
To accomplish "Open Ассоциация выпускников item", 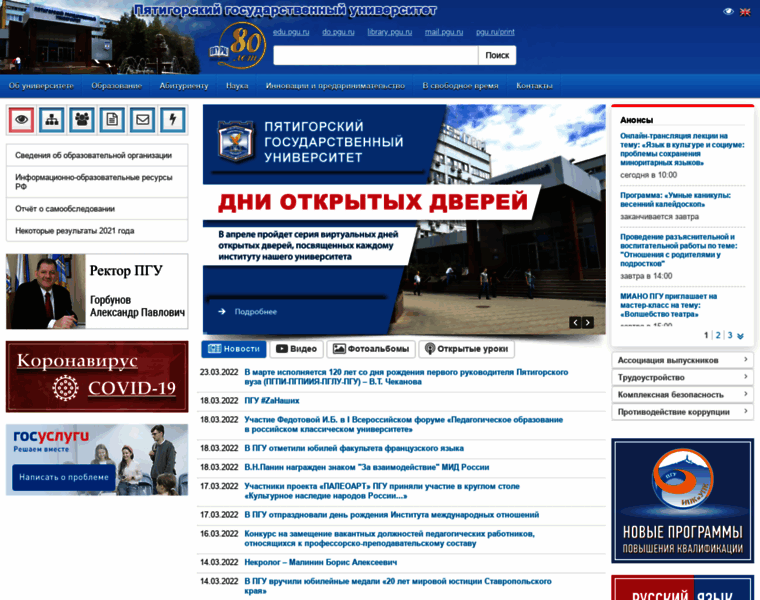I will [682, 360].
